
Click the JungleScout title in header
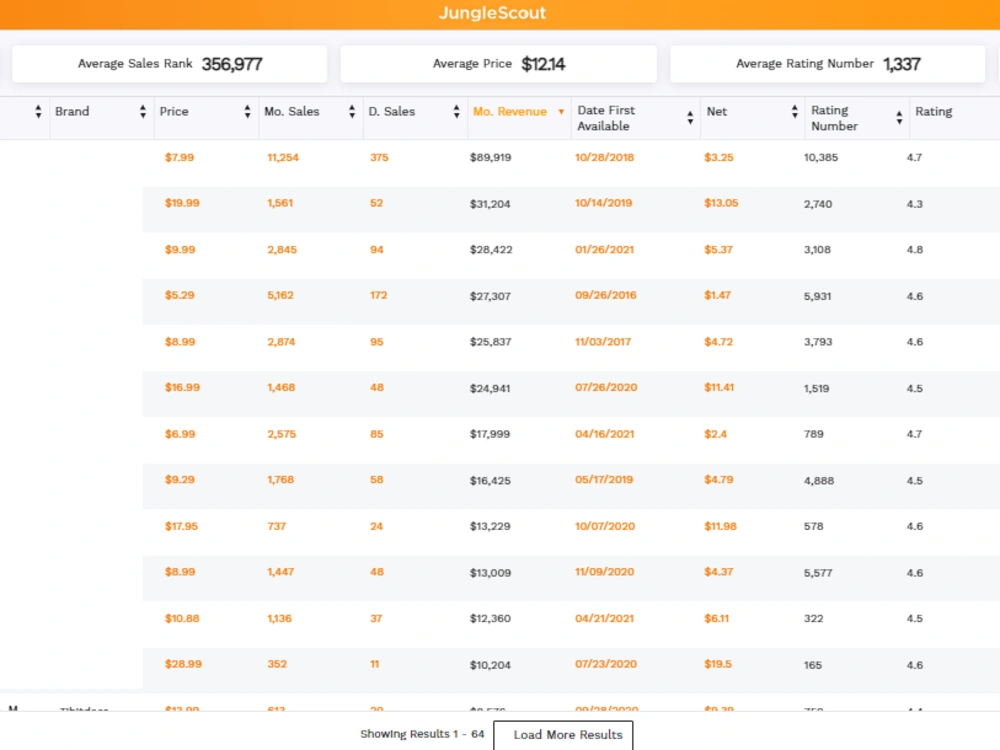point(492,13)
